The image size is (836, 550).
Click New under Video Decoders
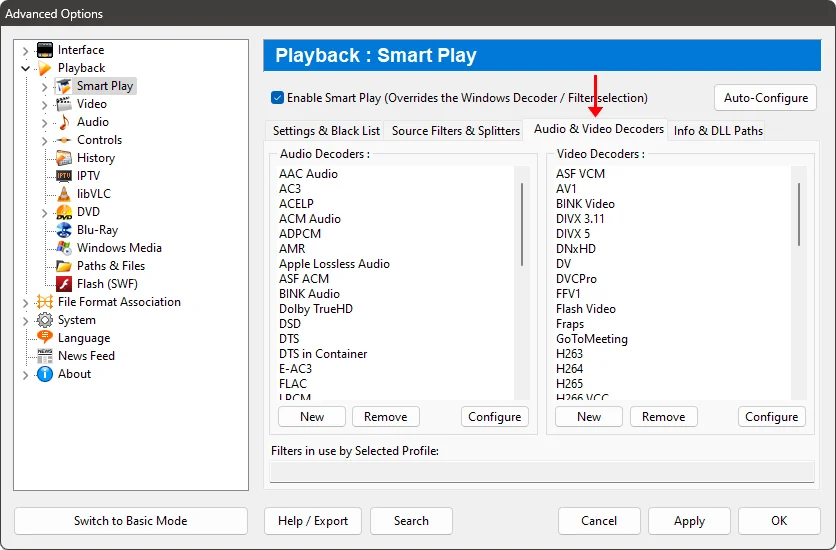(x=589, y=417)
